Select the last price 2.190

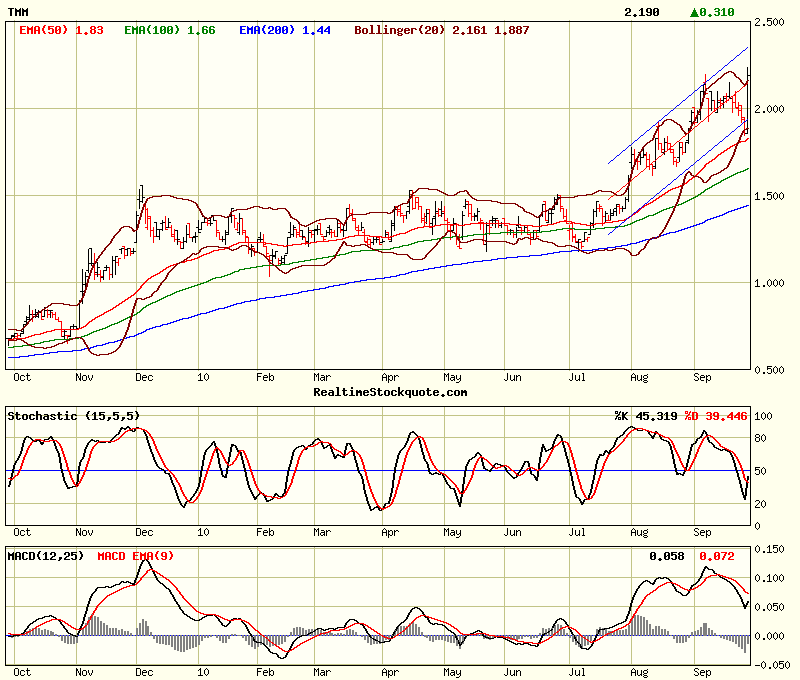click(x=642, y=12)
